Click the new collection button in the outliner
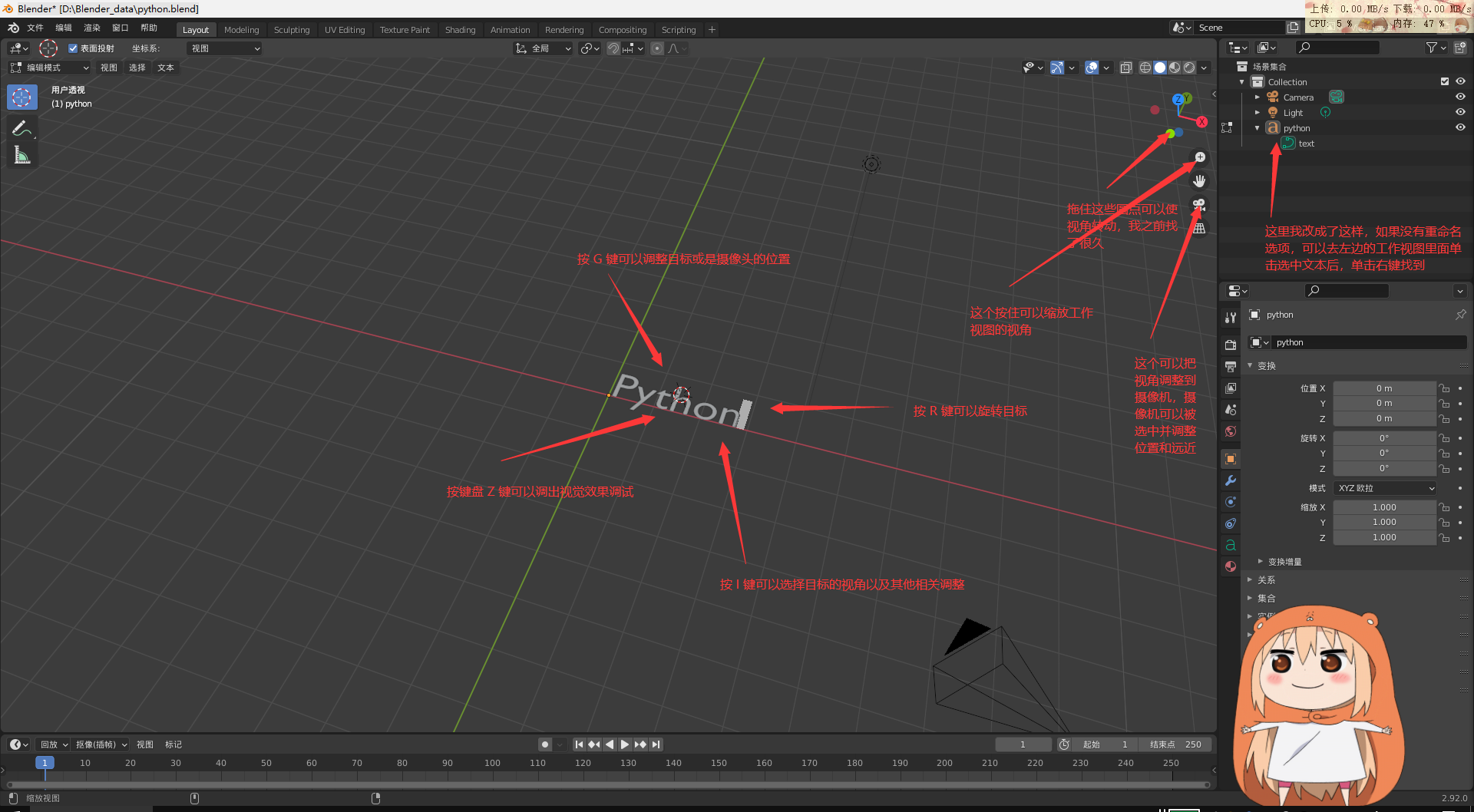The width and height of the screenshot is (1474, 812). coord(1460,48)
